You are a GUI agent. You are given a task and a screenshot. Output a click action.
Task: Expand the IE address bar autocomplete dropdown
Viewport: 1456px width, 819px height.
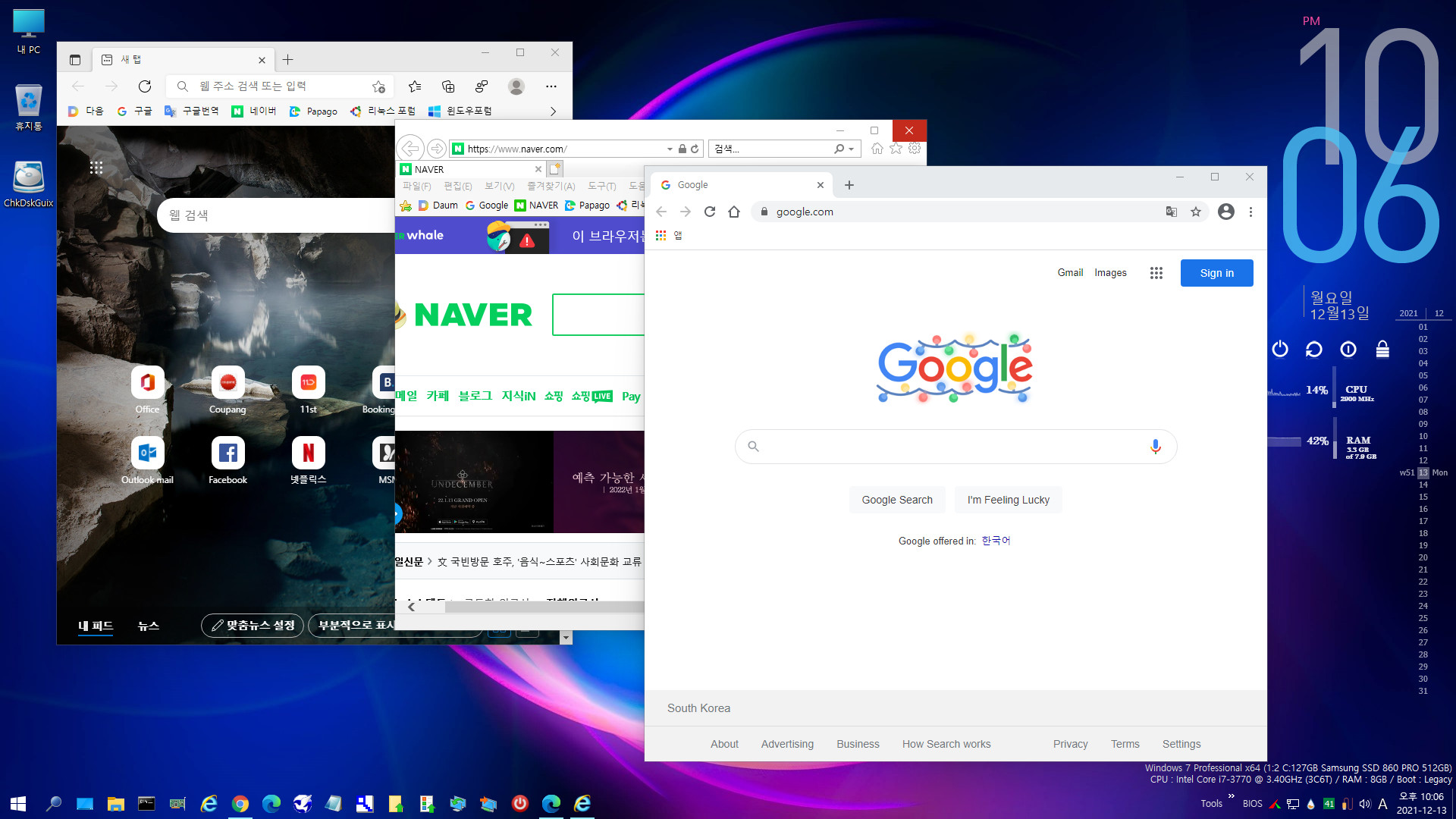670,149
